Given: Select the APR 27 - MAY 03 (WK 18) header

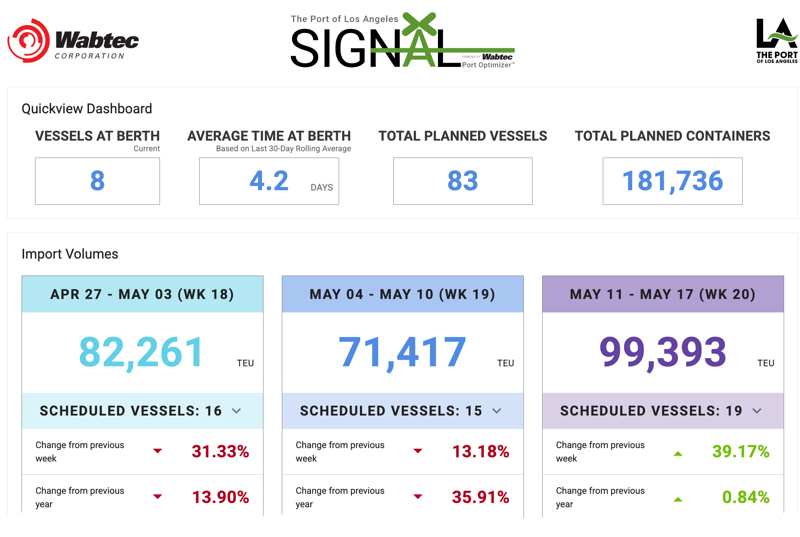Looking at the screenshot, I should tap(142, 294).
